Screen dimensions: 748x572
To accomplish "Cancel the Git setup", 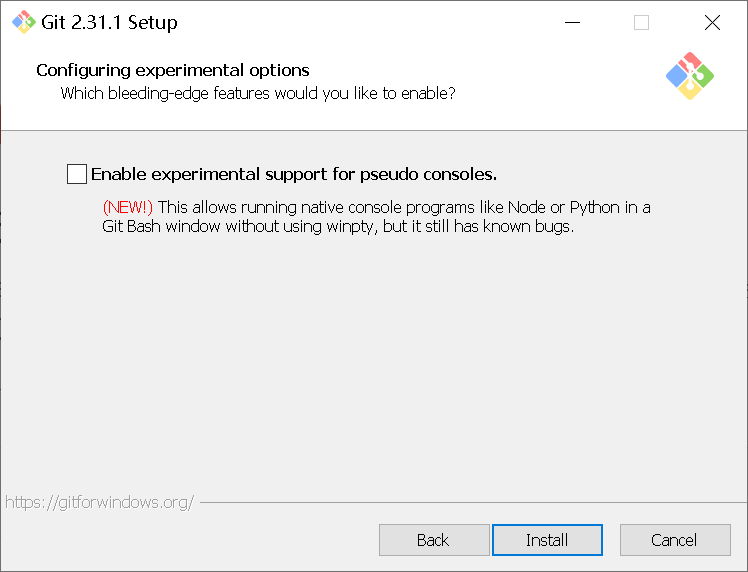I will [x=674, y=540].
